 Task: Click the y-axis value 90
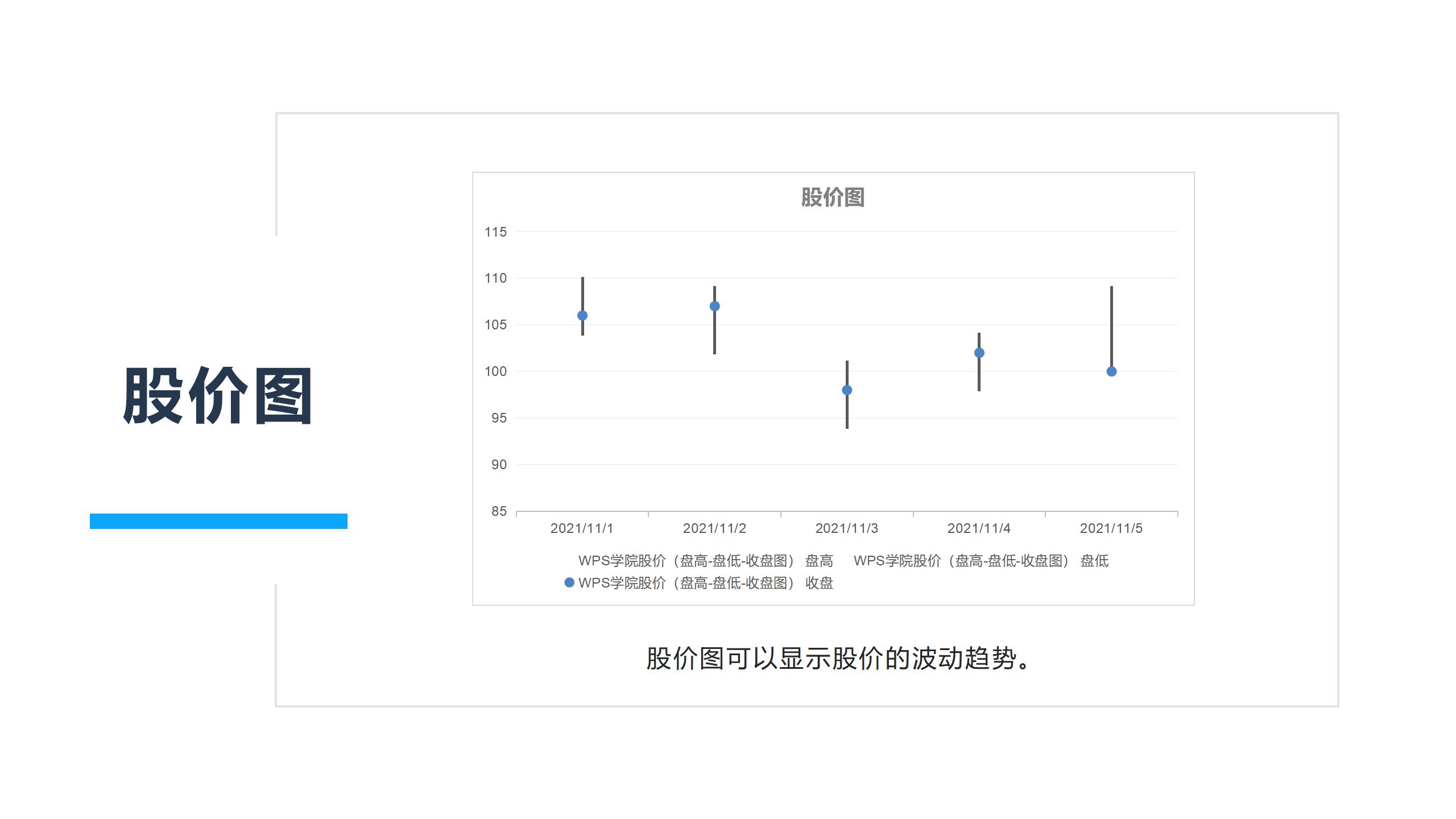[499, 465]
